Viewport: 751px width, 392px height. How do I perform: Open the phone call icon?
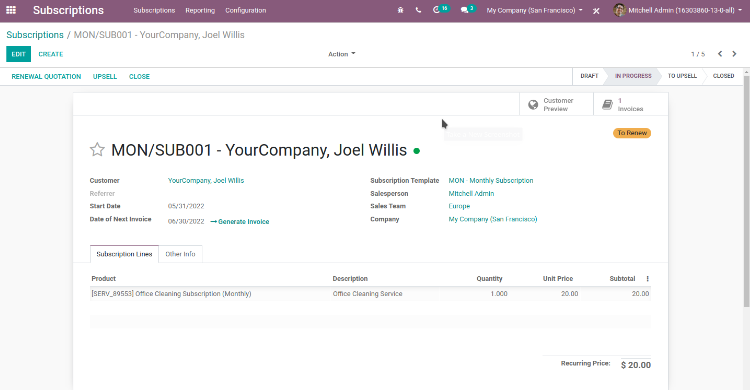tap(418, 10)
